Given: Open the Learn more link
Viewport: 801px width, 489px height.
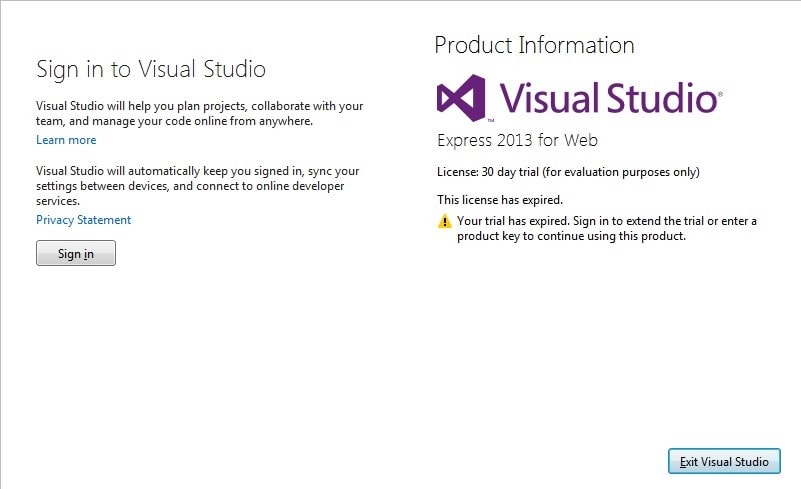Looking at the screenshot, I should pos(66,140).
